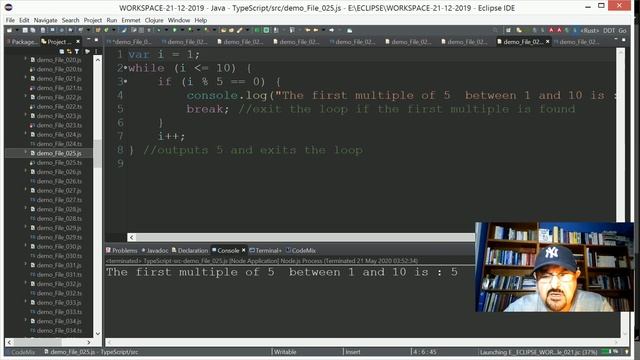Minimize the editor area
The image size is (640, 360).
coord(616,40)
